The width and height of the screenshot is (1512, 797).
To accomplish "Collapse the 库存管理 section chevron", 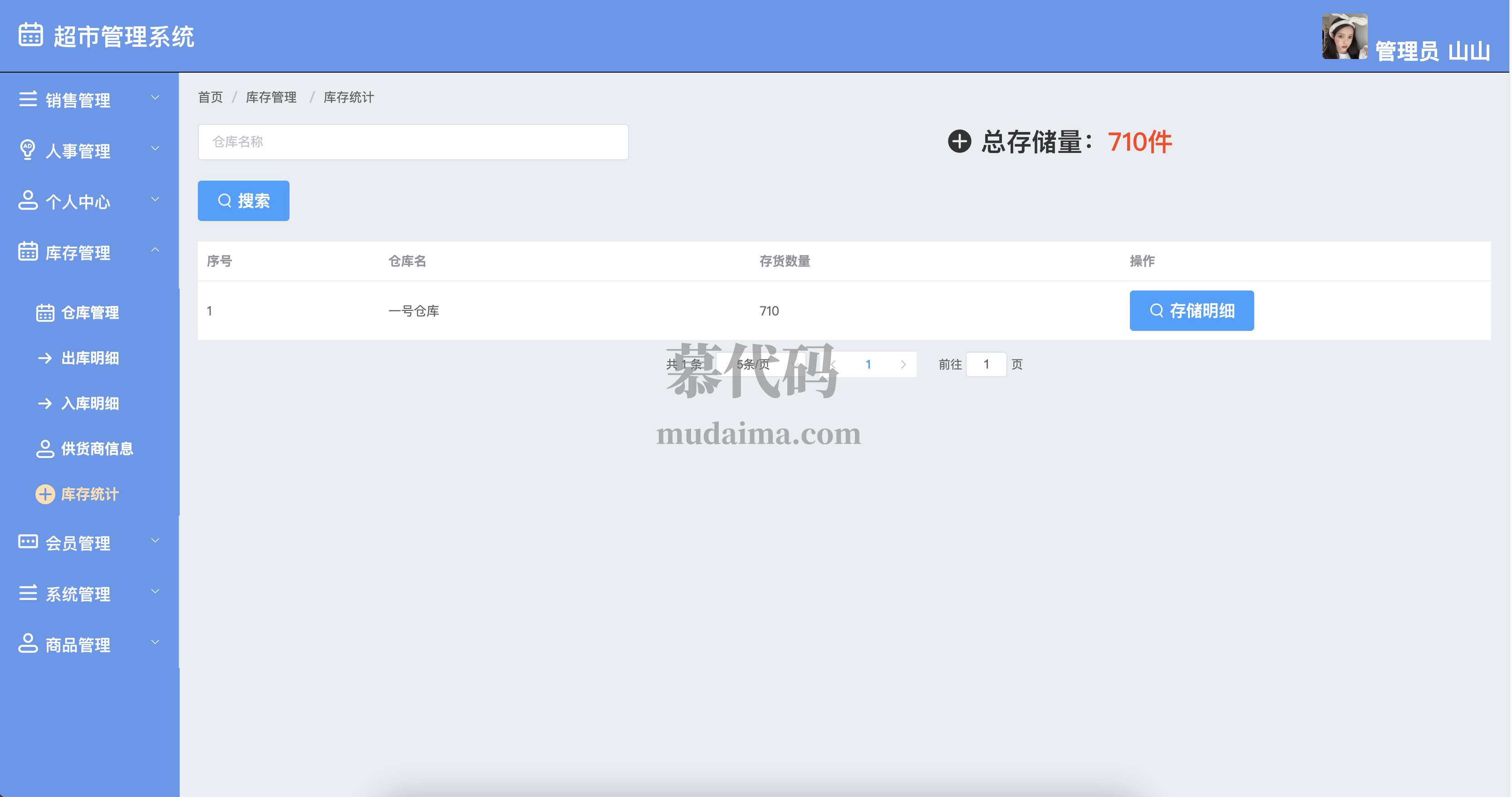I will click(155, 251).
